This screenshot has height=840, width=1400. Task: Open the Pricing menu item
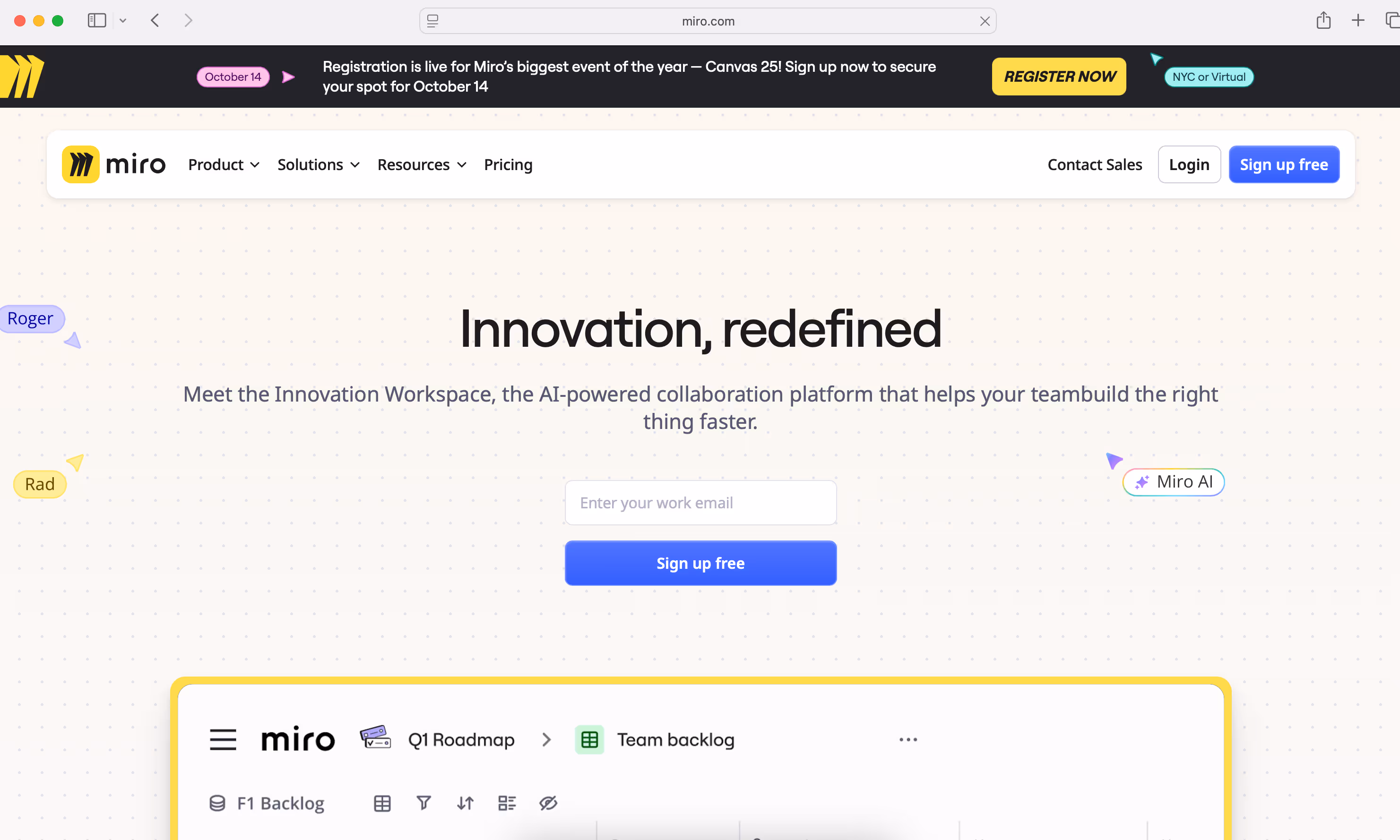[x=508, y=165]
